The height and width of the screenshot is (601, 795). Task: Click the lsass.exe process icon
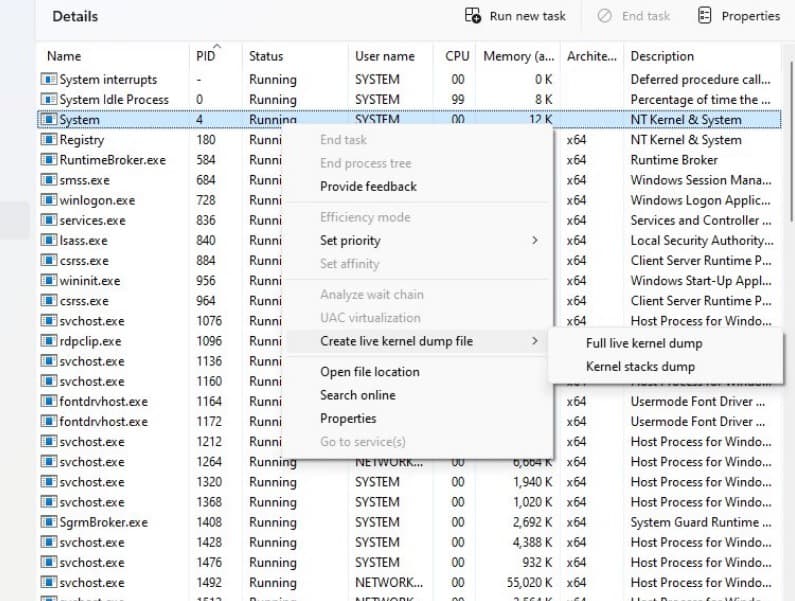48,240
